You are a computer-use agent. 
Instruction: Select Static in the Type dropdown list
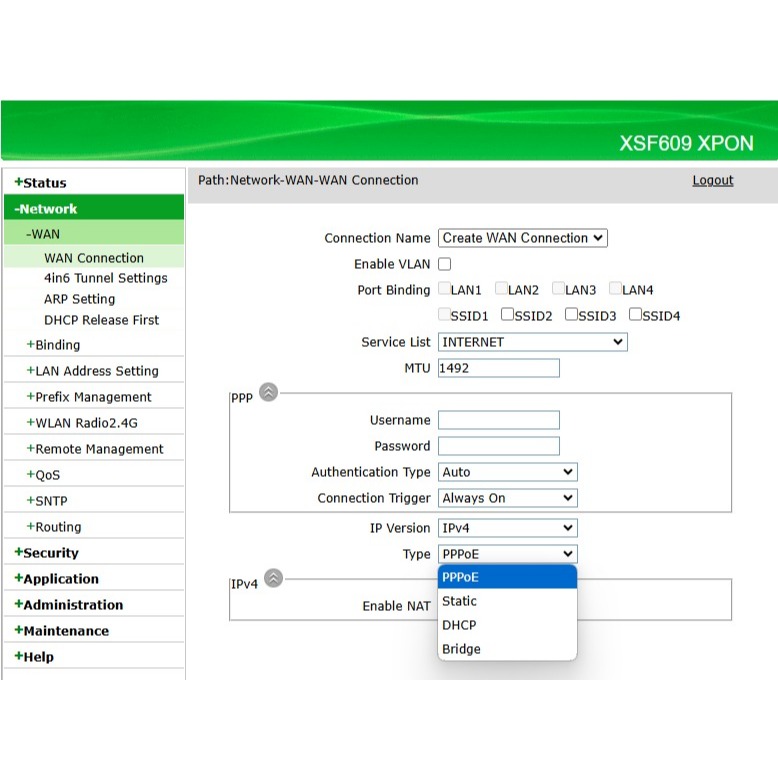click(460, 601)
